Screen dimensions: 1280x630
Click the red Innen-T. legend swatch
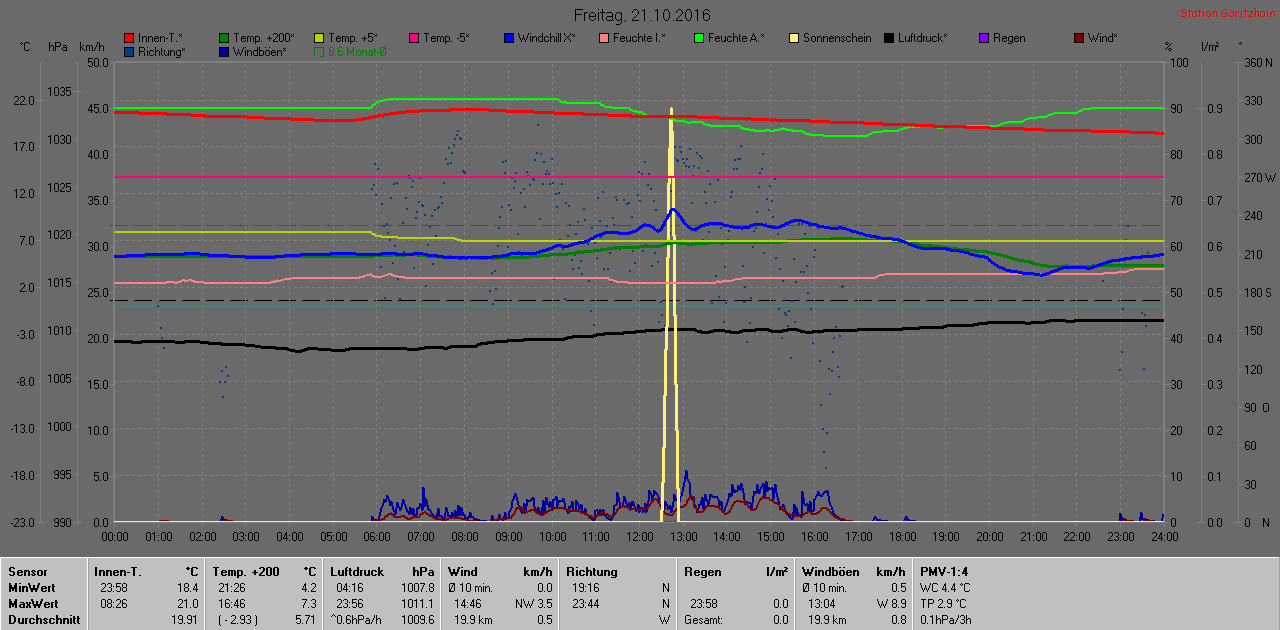click(x=129, y=38)
